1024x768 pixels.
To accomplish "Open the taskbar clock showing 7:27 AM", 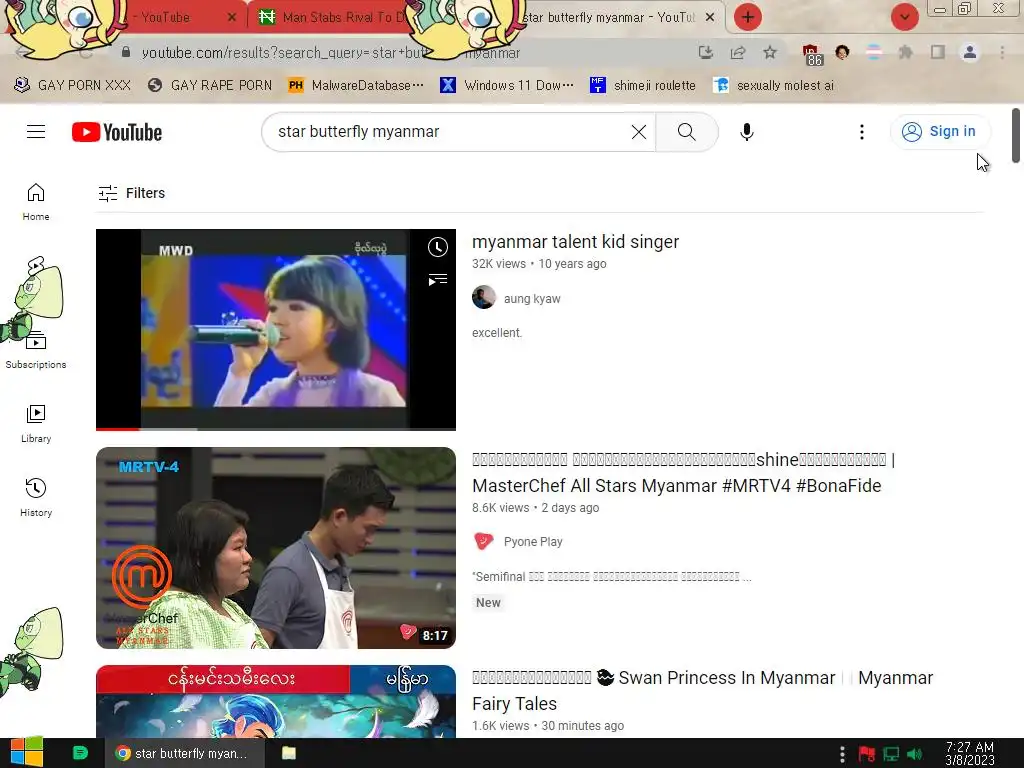I will (x=970, y=754).
